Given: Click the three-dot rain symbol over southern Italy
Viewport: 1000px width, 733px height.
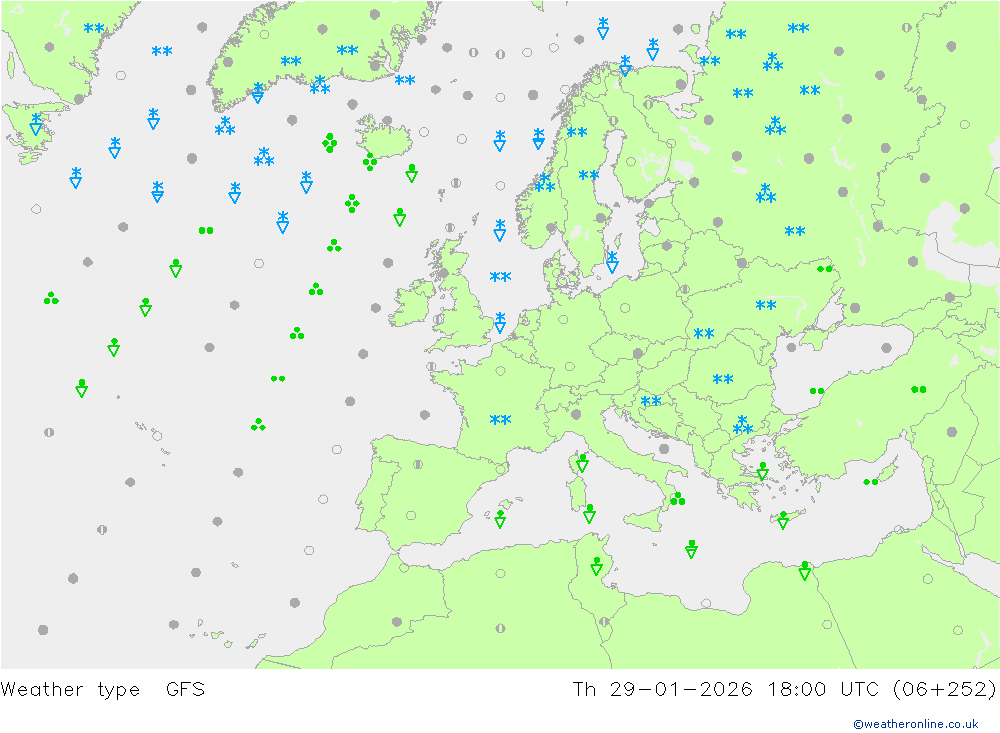Looking at the screenshot, I should coord(677,498).
